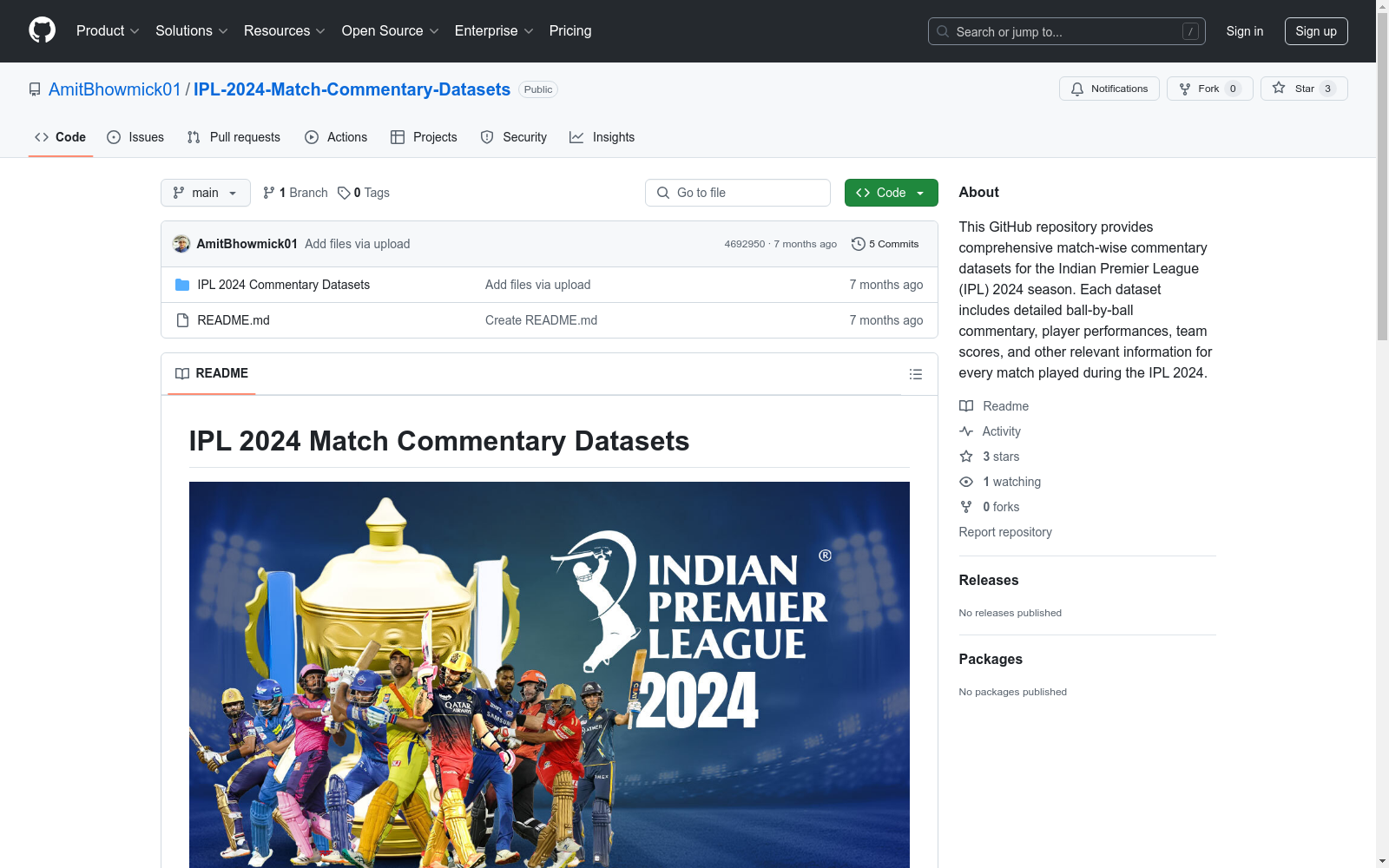The height and width of the screenshot is (868, 1389).
Task: Click the file icon next to README.md
Action: tap(182, 320)
